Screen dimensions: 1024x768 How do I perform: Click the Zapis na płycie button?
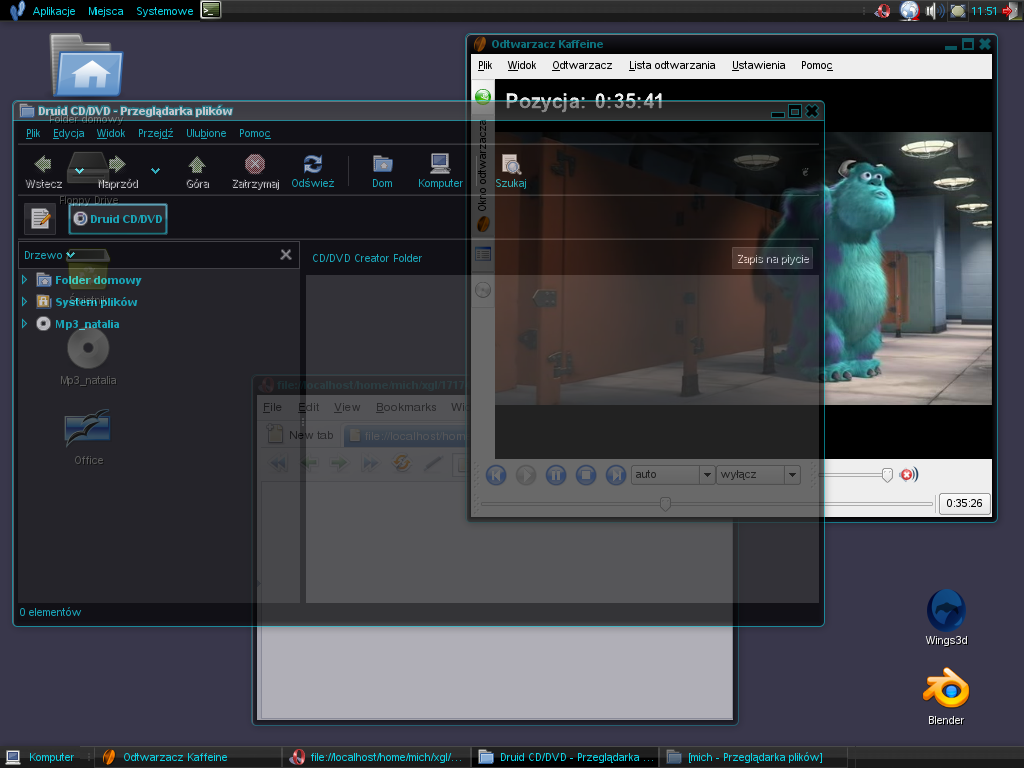[773, 259]
